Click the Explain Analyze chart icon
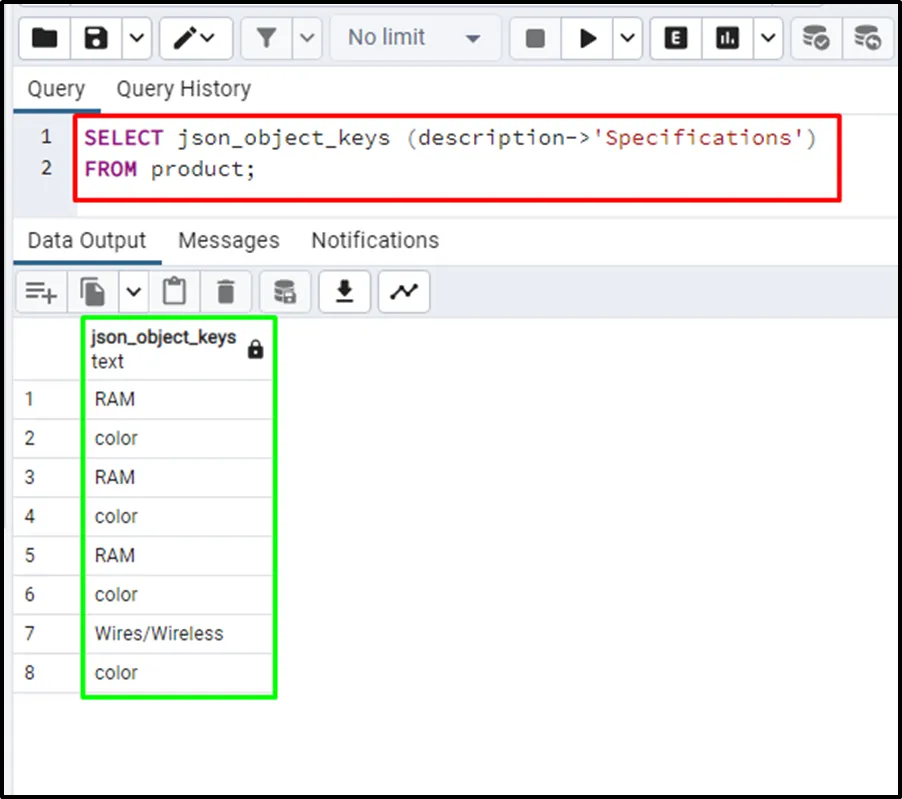This screenshot has height=799, width=902. coord(727,38)
